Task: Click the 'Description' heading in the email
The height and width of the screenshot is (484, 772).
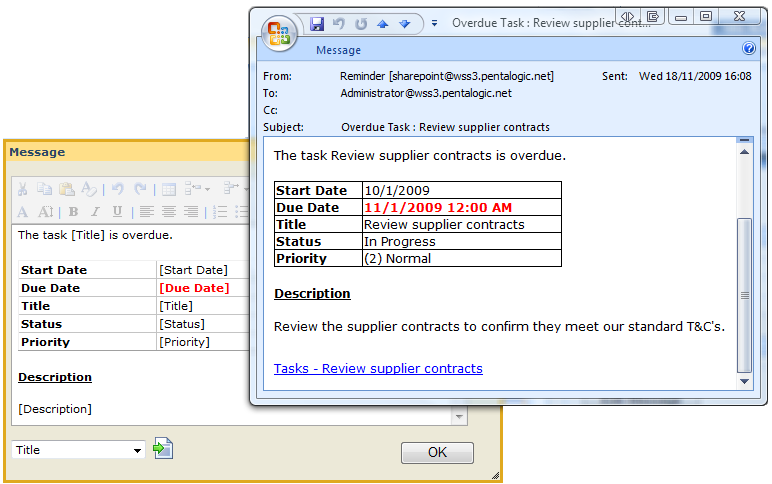Action: tap(312, 293)
